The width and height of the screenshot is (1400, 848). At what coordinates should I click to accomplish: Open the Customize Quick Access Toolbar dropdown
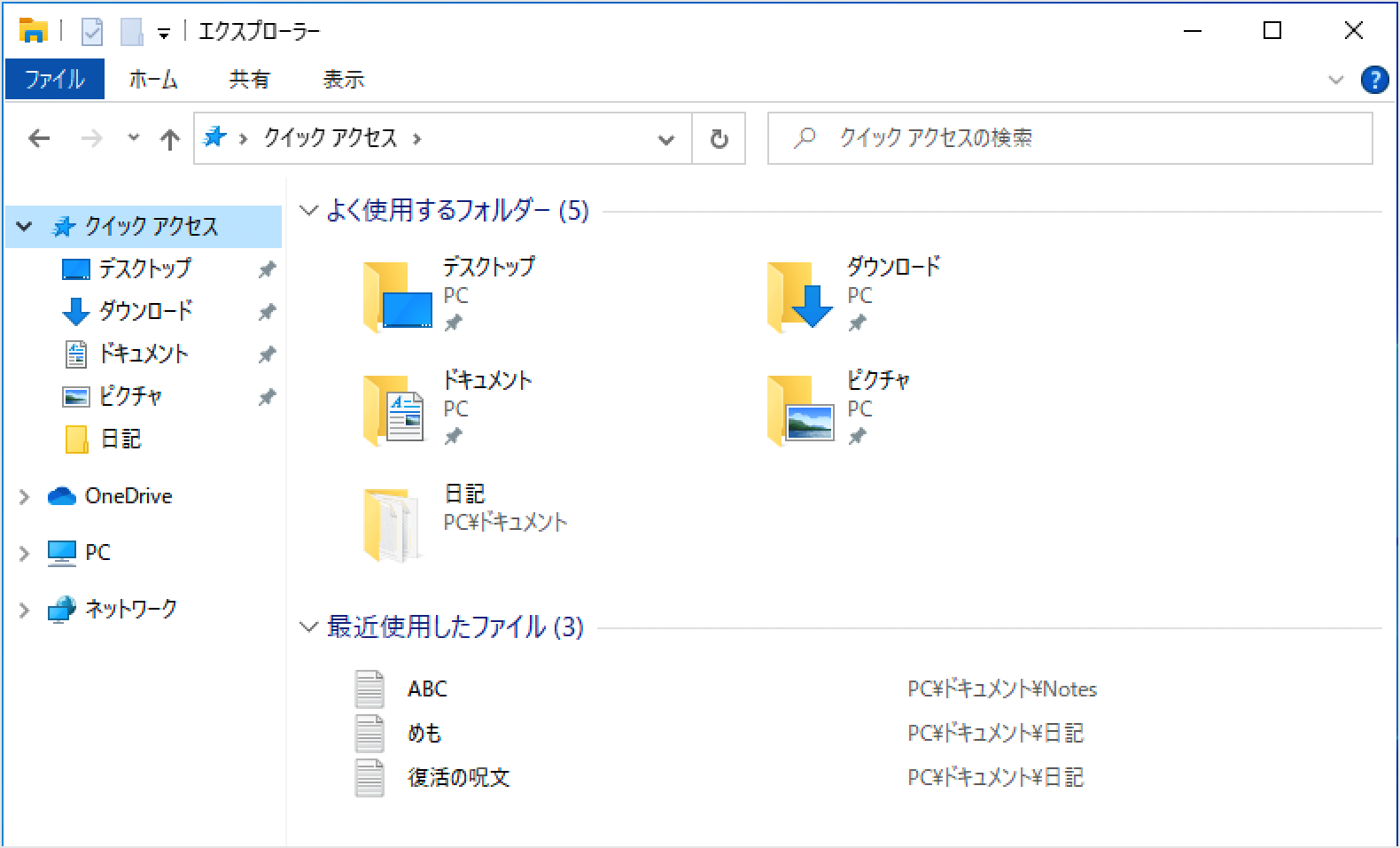coord(164,34)
